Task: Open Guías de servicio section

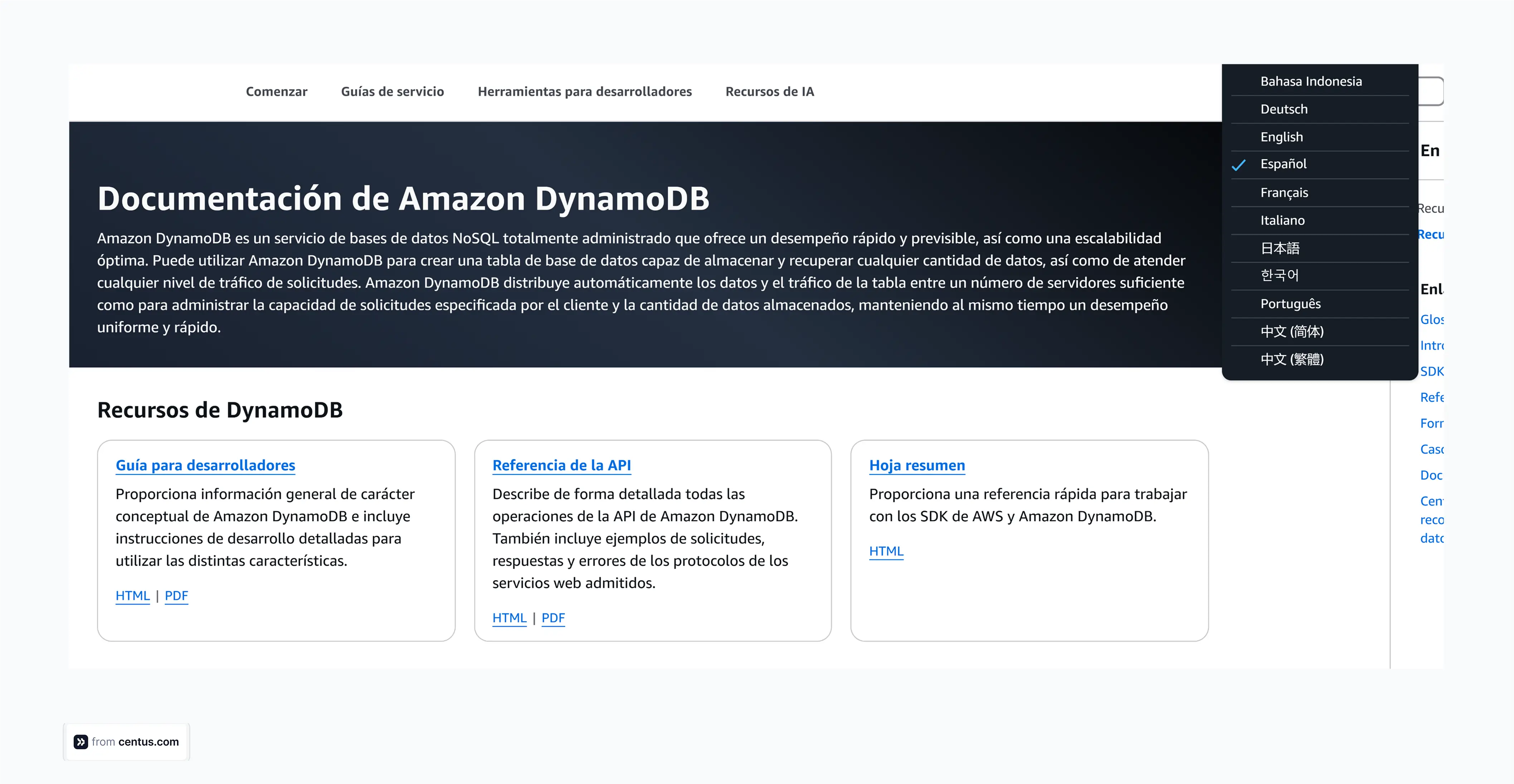Action: point(392,91)
